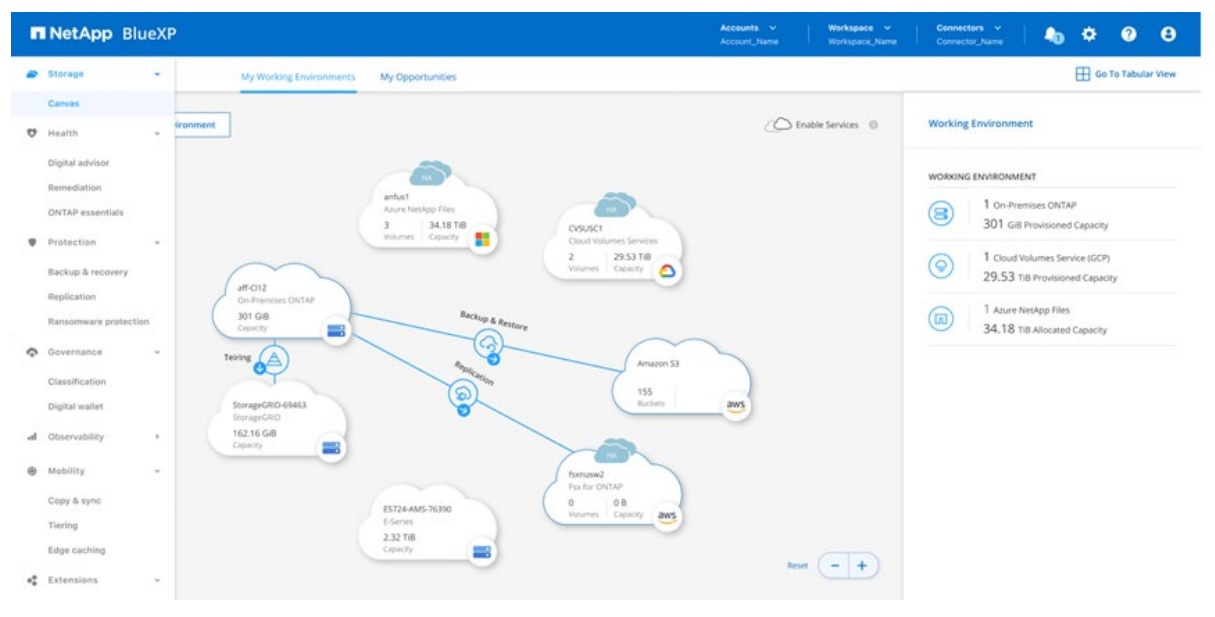Go To Tabular View

1125,74
